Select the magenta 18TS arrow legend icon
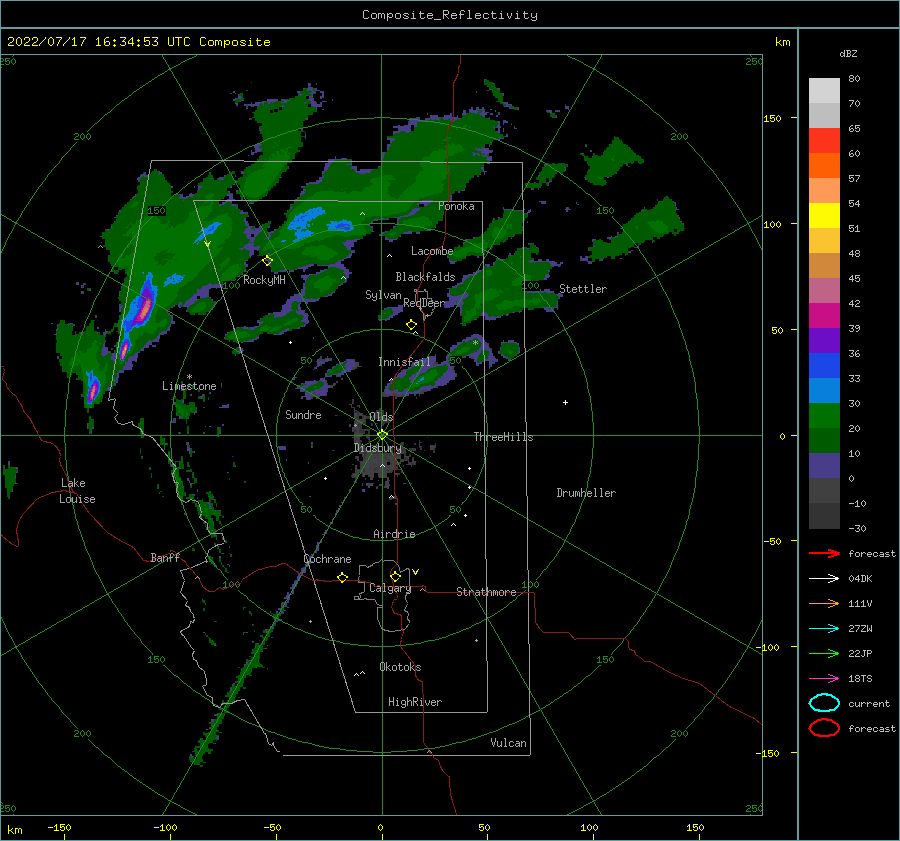 [x=824, y=679]
